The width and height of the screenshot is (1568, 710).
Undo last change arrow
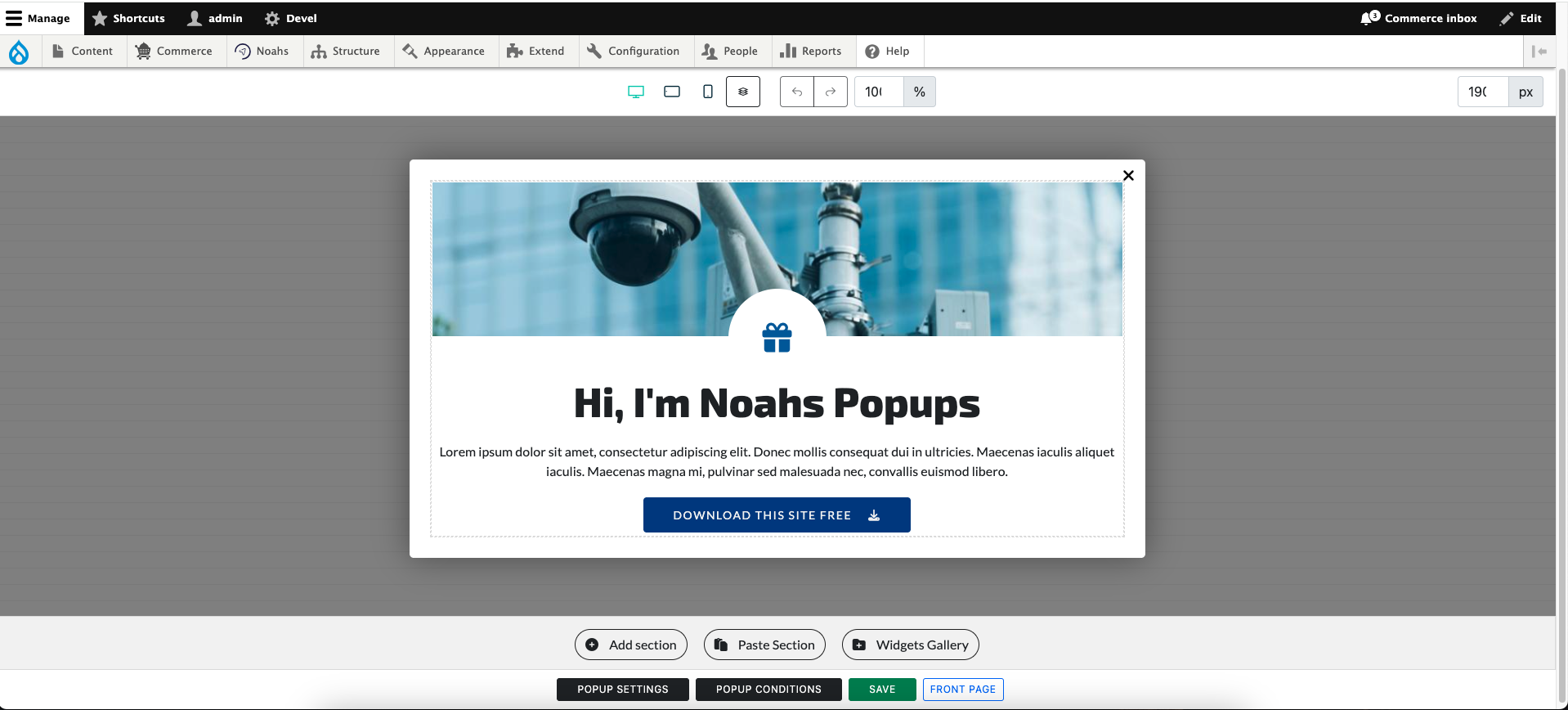797,92
